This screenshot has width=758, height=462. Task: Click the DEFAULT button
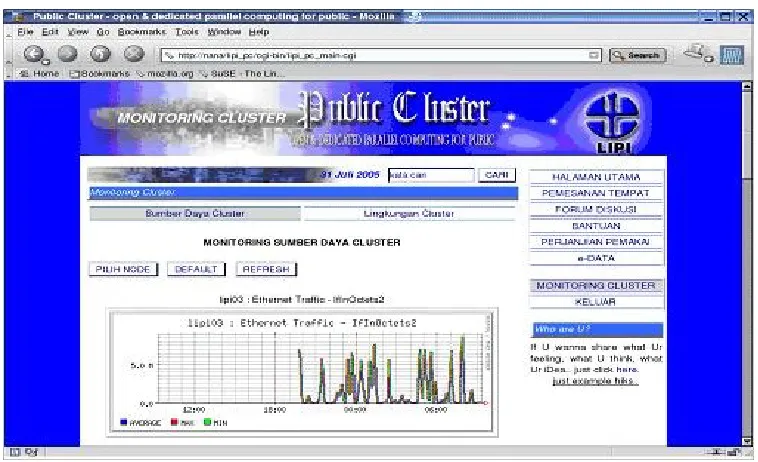click(196, 269)
